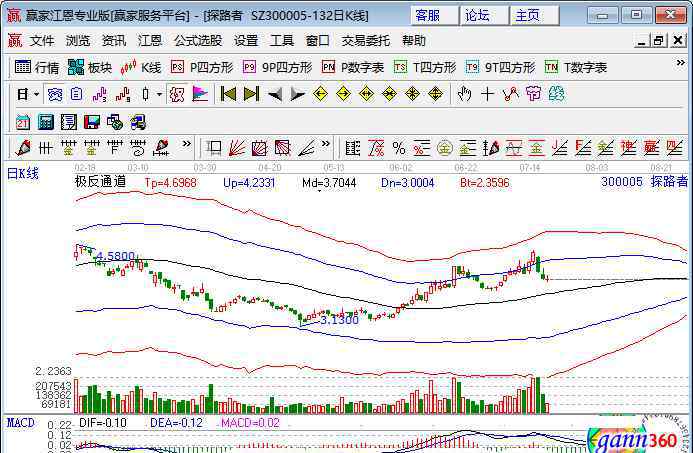This screenshot has height=453, width=693.
Task: Open the 浏览 menu
Action: (x=78, y=41)
